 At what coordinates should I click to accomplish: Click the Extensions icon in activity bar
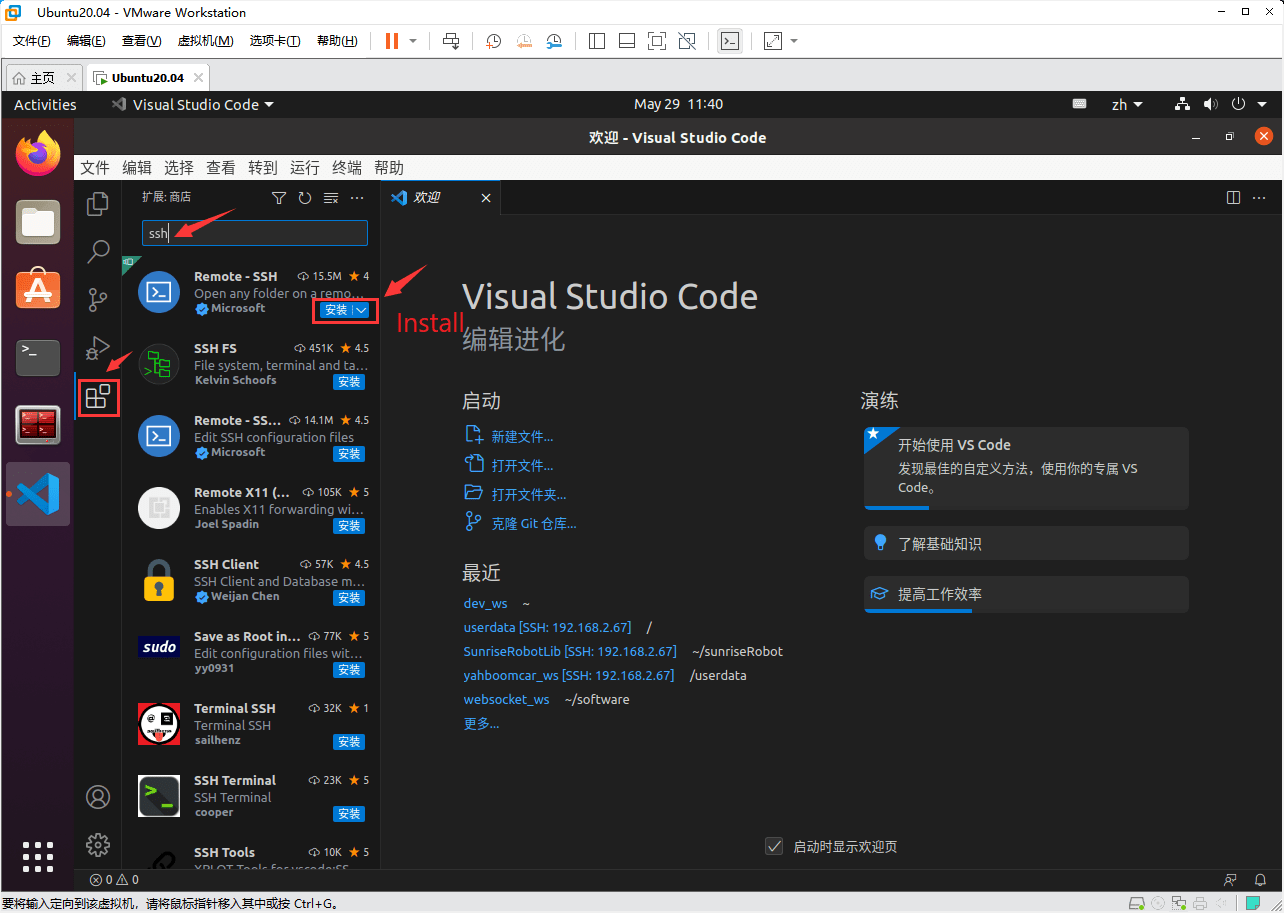98,397
